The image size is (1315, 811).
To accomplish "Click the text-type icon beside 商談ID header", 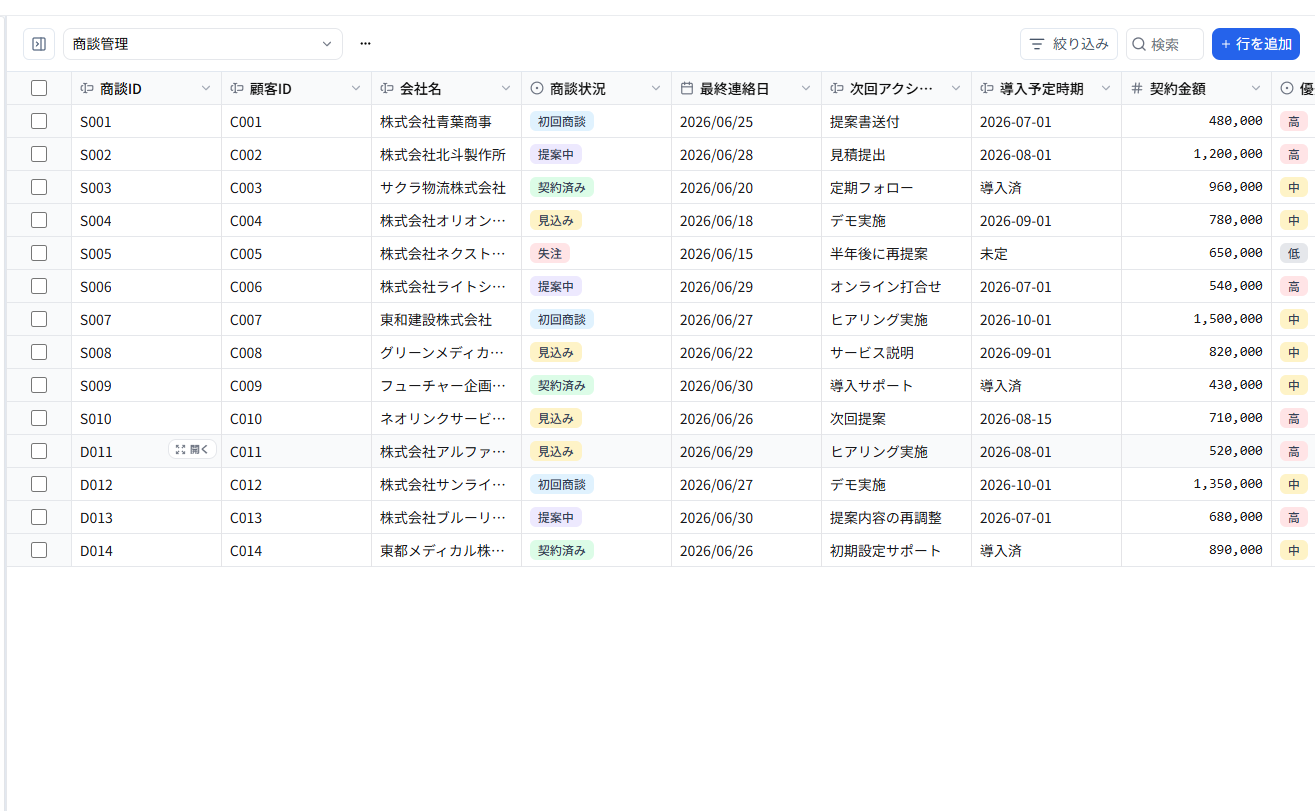I will [87, 89].
